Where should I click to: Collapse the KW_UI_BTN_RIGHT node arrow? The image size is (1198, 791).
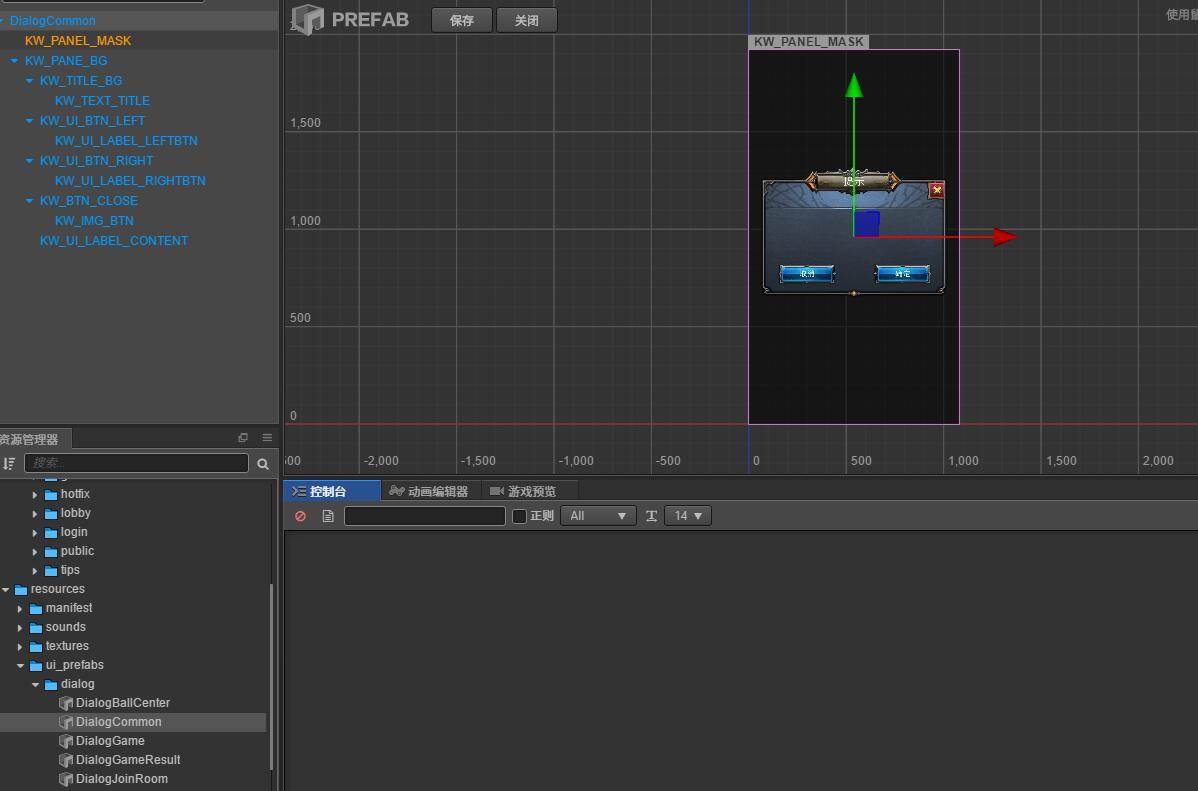(30, 160)
